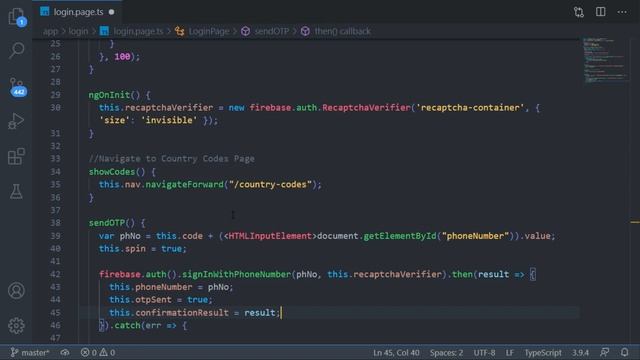Screen dimensions: 640x360
Task: Click HTMLInputElement type cast
Action: click(270, 236)
